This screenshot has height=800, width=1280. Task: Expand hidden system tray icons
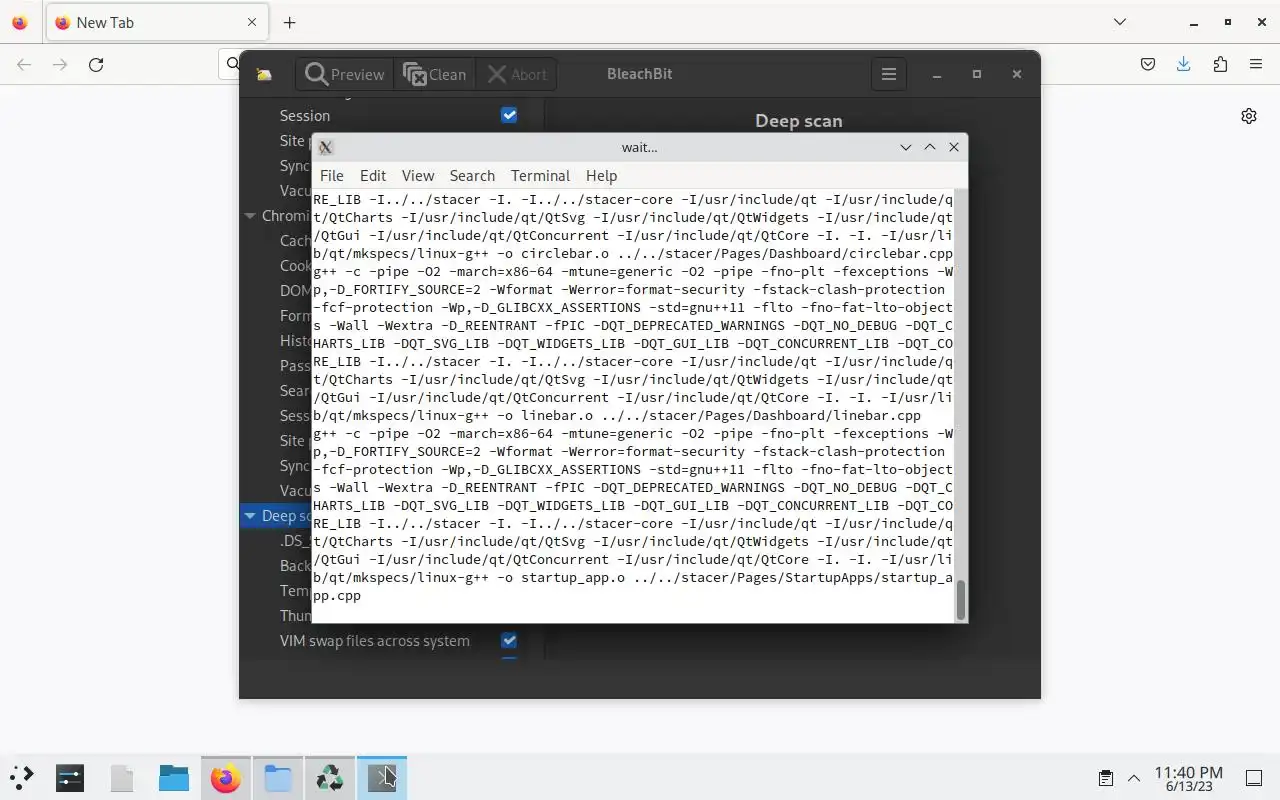[1134, 778]
